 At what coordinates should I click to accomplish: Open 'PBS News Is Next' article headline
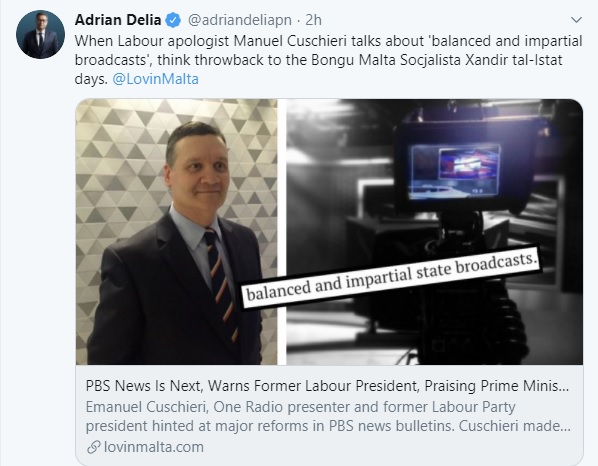pyautogui.click(x=327, y=386)
